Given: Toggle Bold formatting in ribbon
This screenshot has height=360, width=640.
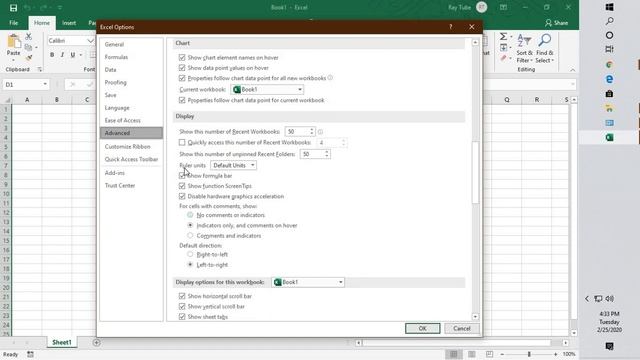Looking at the screenshot, I should click(x=52, y=55).
